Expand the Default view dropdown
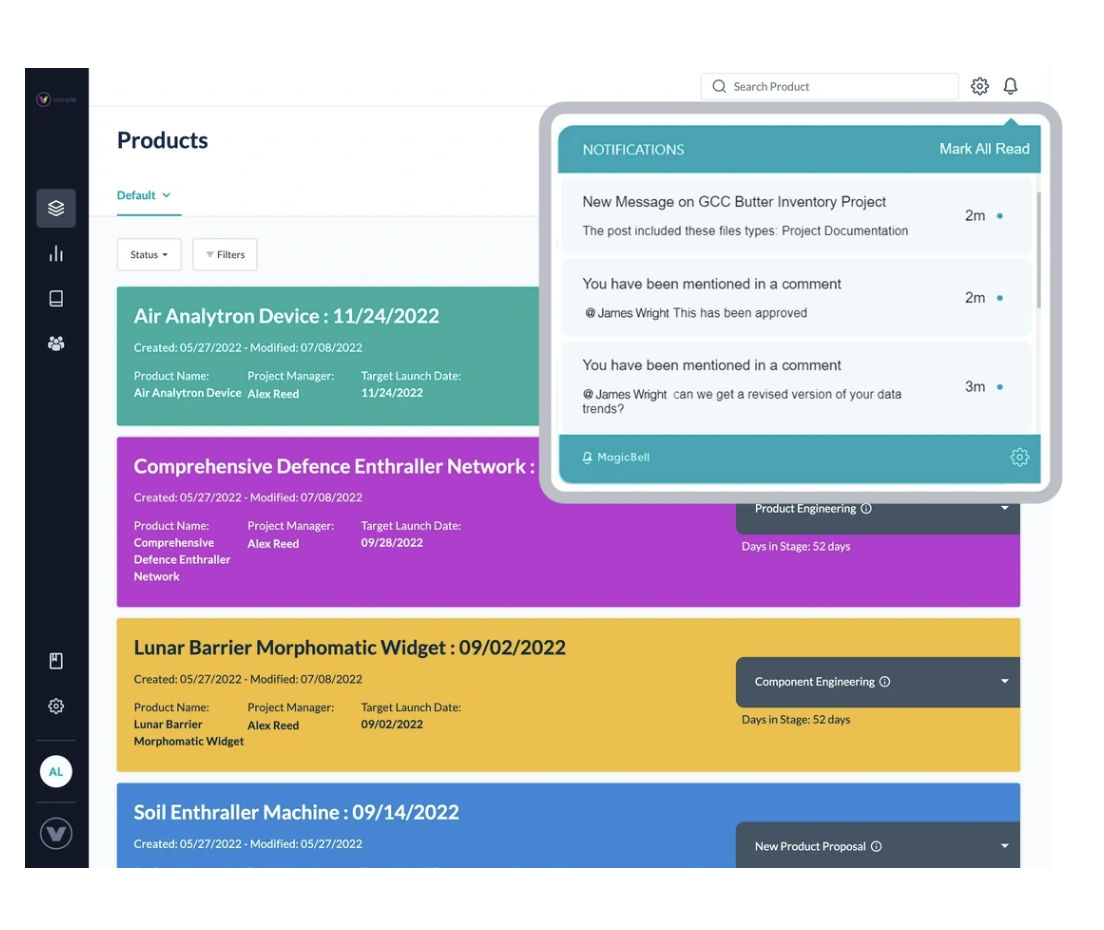The image size is (1104, 930). (x=144, y=196)
